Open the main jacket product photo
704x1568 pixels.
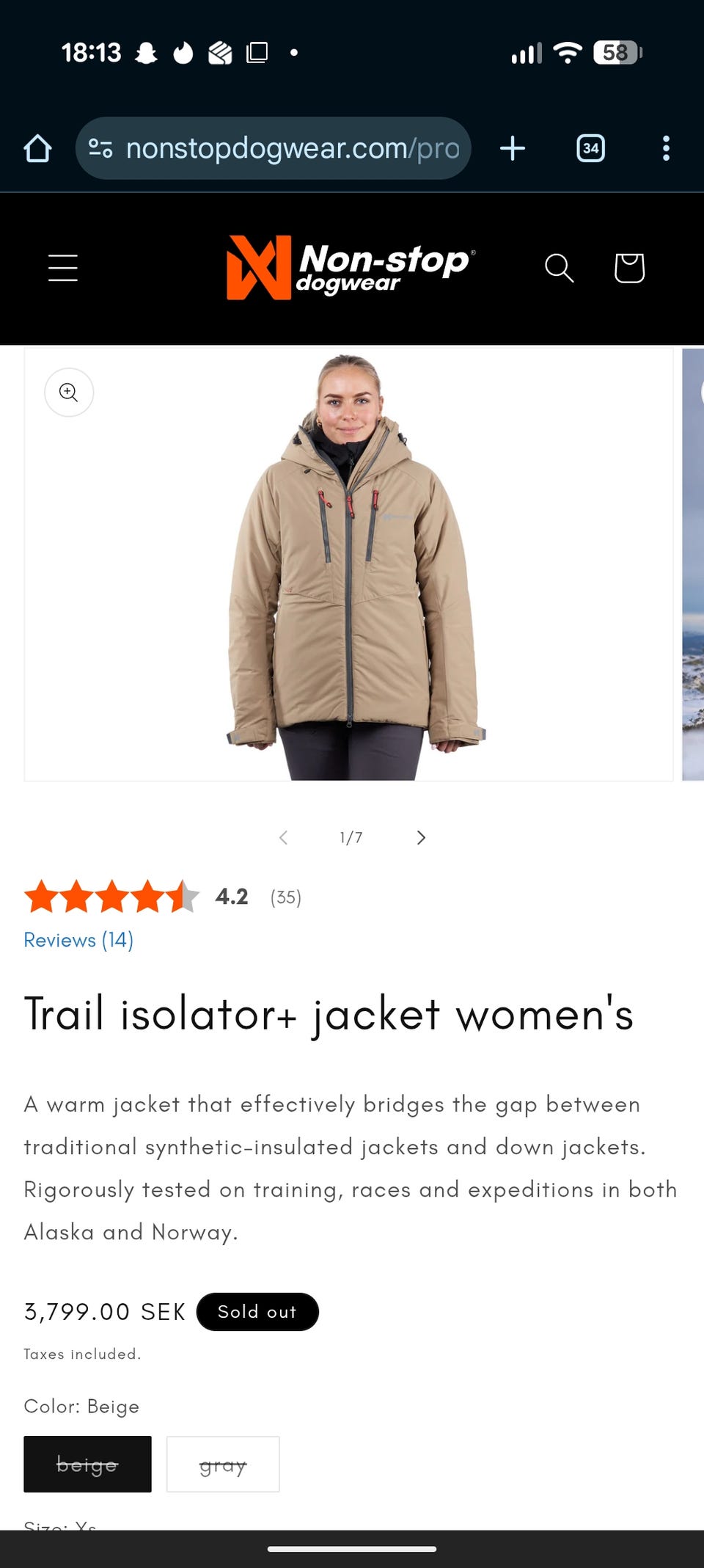pyautogui.click(x=348, y=564)
